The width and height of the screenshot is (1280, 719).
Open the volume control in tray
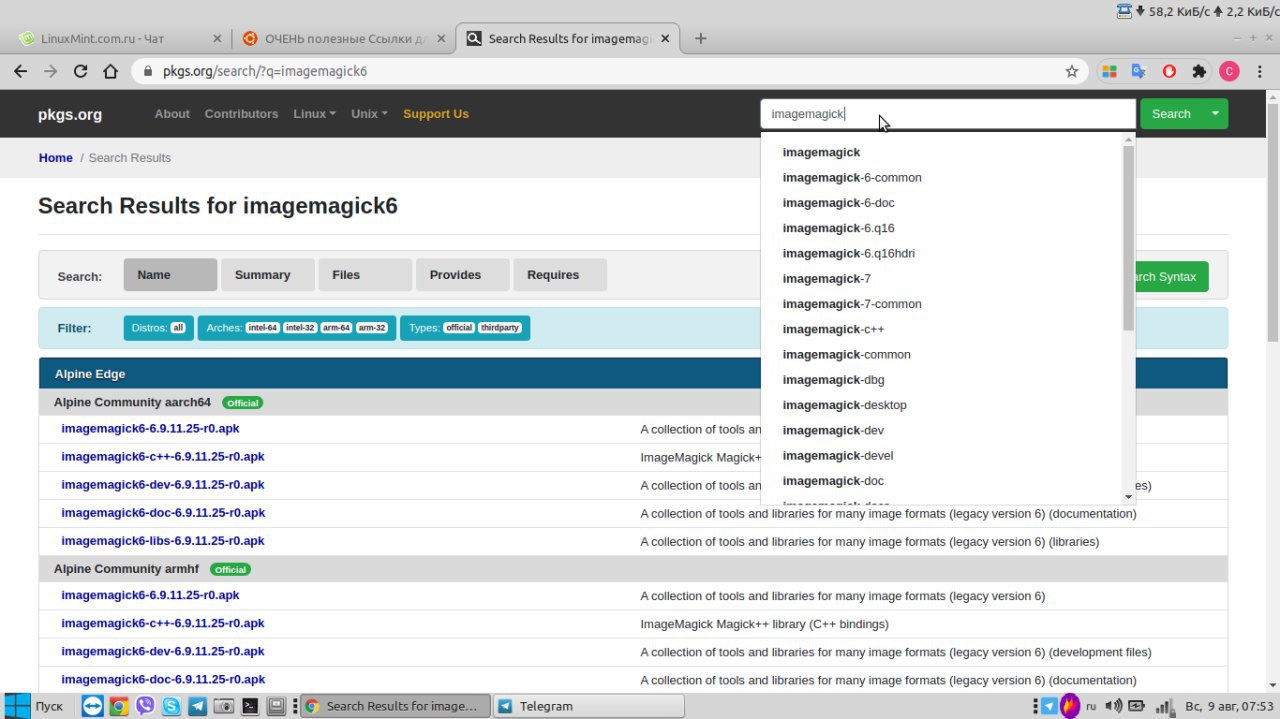[x=1115, y=706]
